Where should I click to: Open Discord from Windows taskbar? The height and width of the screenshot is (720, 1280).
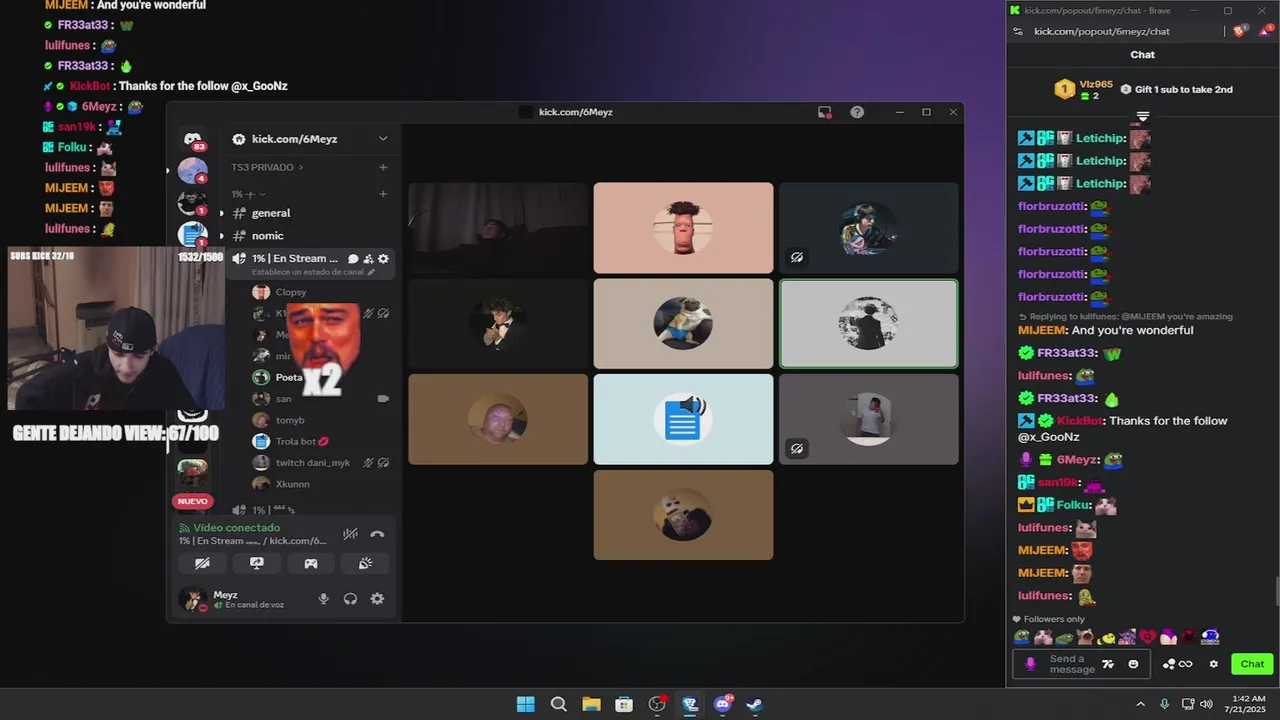[x=723, y=704]
